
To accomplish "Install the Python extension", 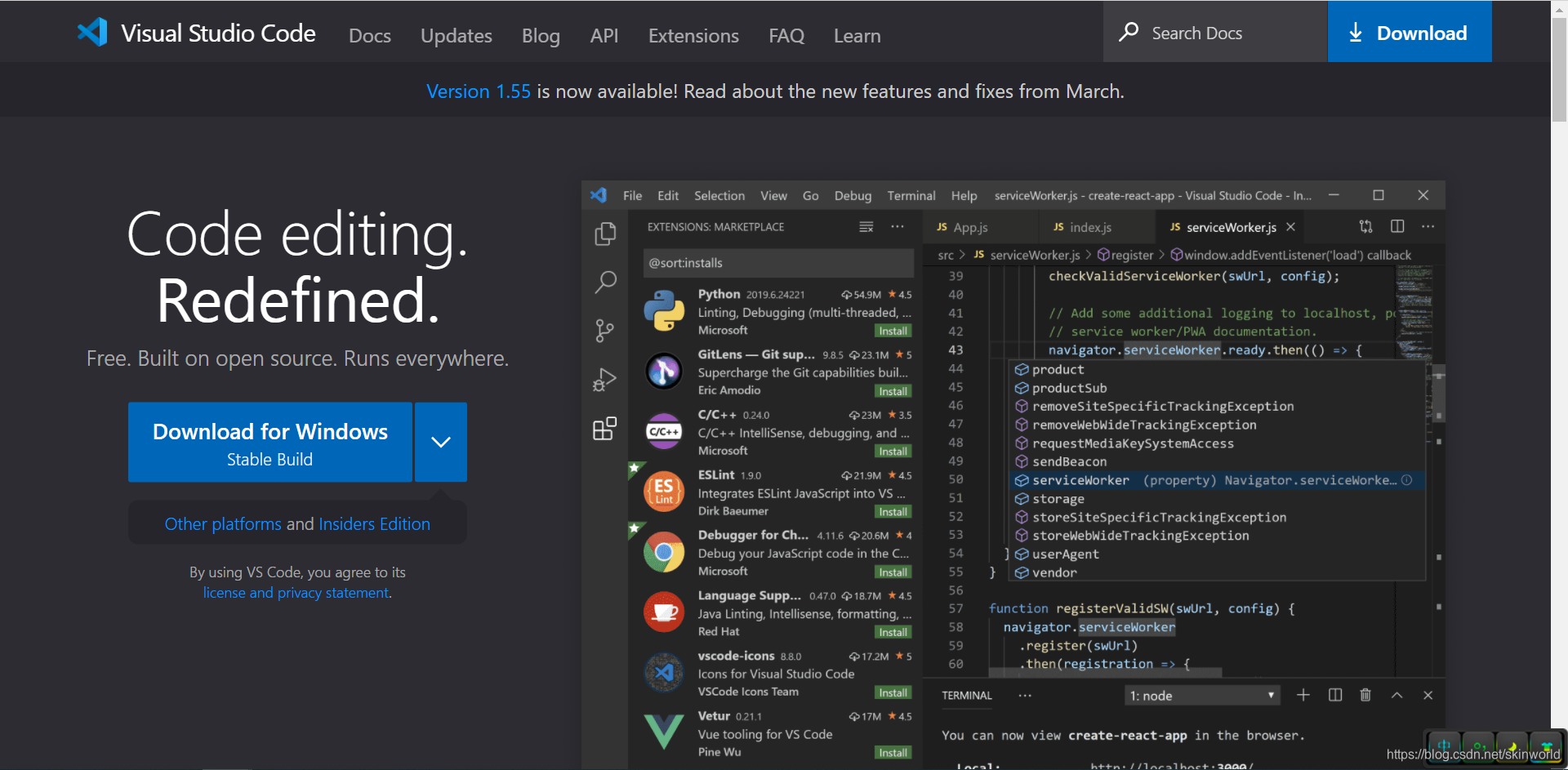I will 893,331.
